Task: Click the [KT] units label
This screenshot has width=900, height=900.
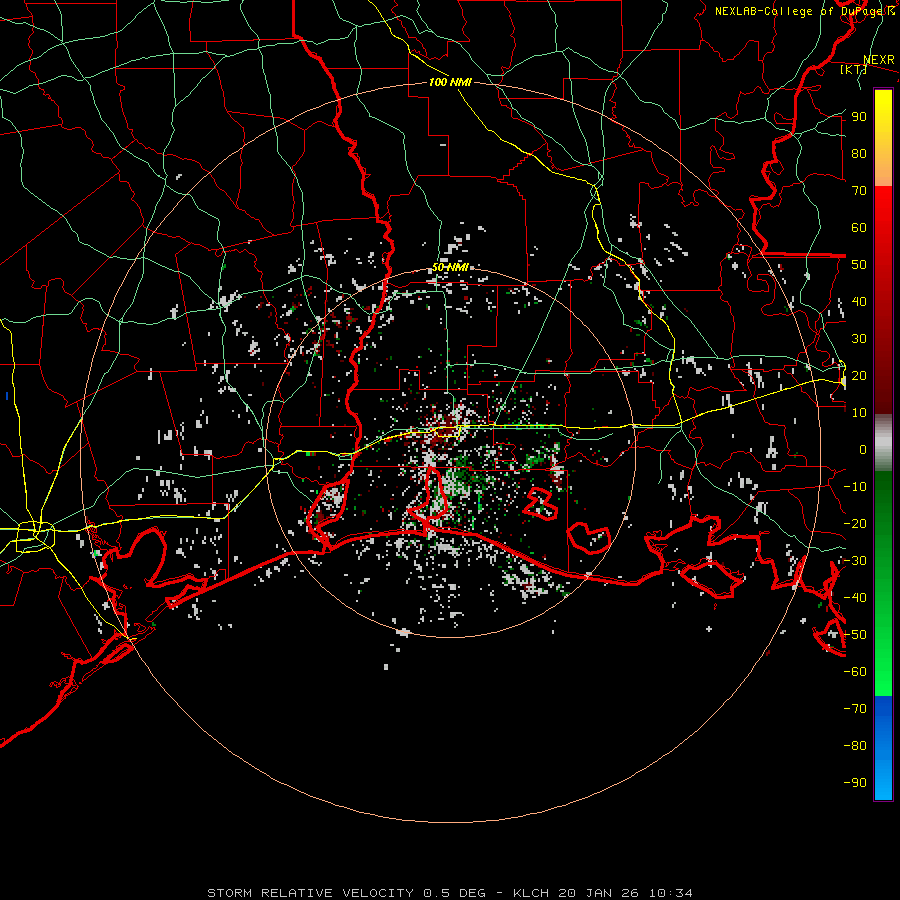Action: [853, 69]
